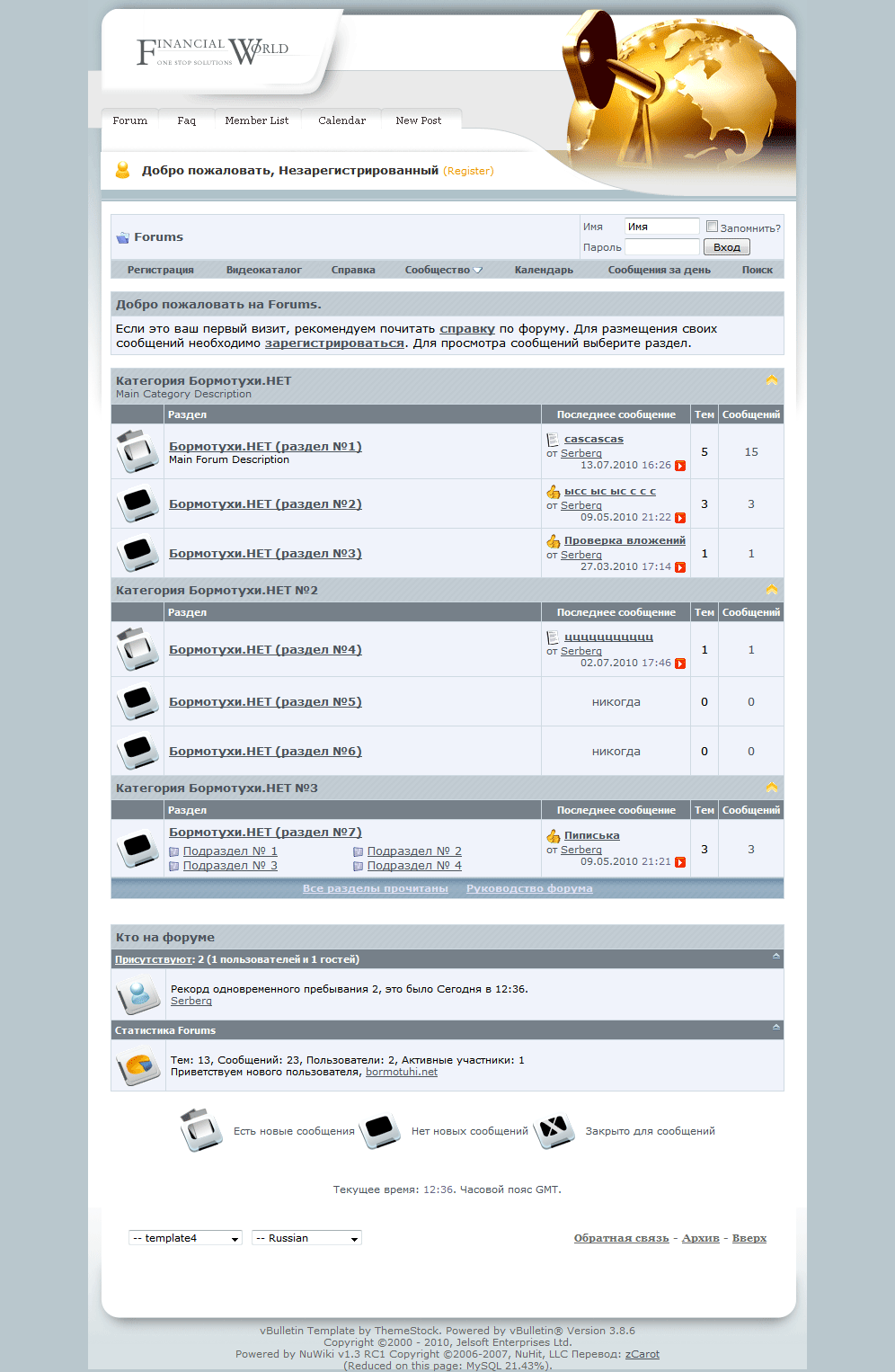
Task: Click the subforum icon beside Подраздел № 4
Action: point(359,866)
